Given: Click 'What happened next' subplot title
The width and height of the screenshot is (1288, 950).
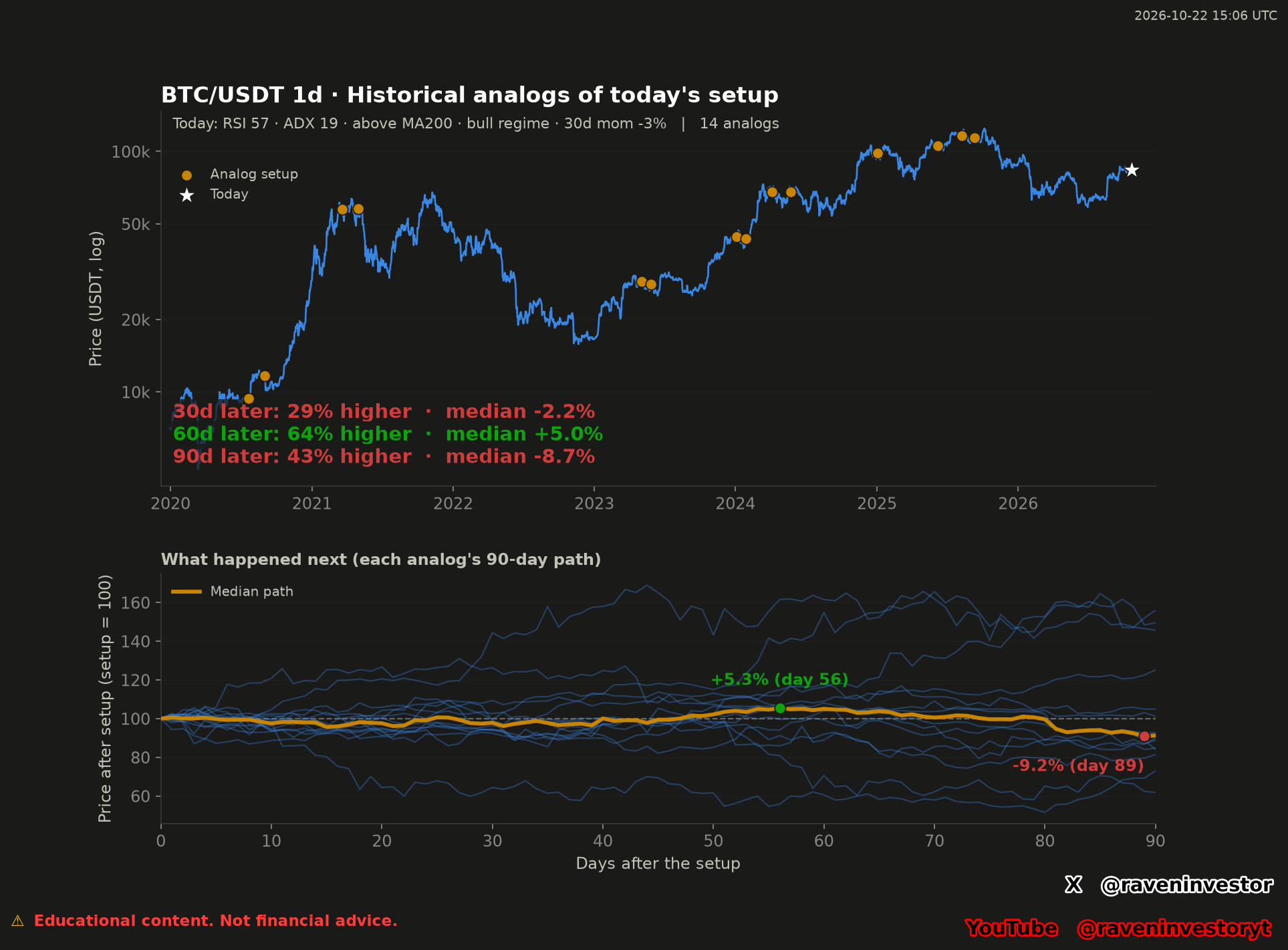Looking at the screenshot, I should [381, 560].
